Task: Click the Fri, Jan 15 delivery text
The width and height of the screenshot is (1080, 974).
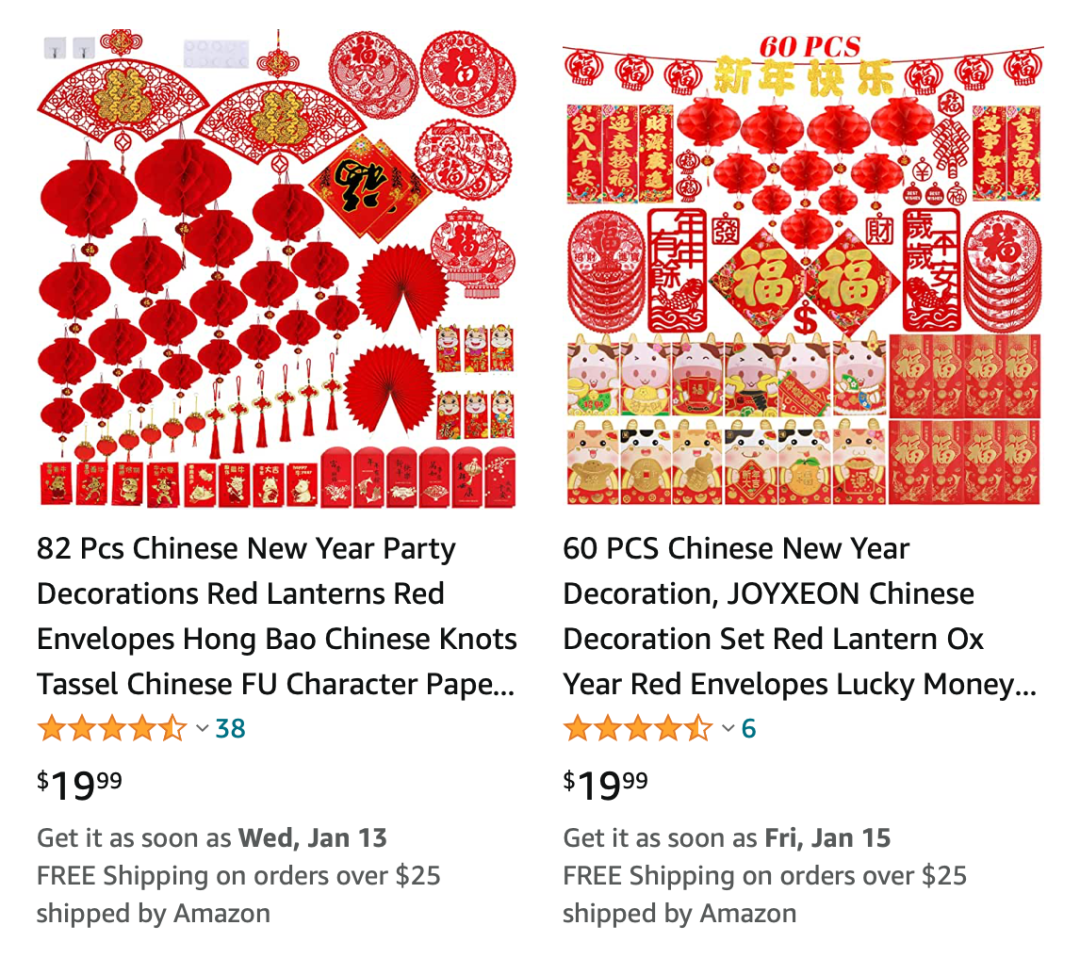Action: point(828,838)
